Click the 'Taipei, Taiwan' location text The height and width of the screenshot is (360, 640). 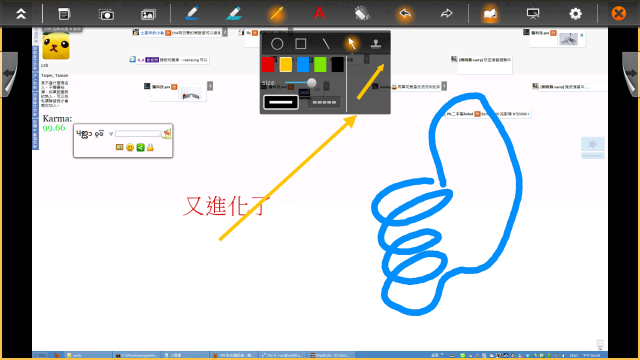[x=54, y=76]
